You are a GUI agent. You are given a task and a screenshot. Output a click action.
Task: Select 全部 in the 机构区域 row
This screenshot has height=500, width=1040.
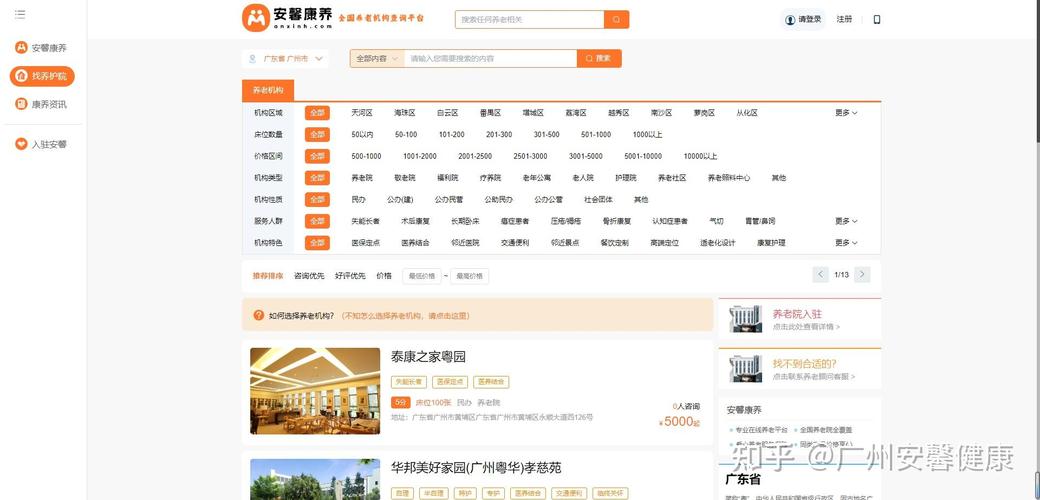point(317,113)
